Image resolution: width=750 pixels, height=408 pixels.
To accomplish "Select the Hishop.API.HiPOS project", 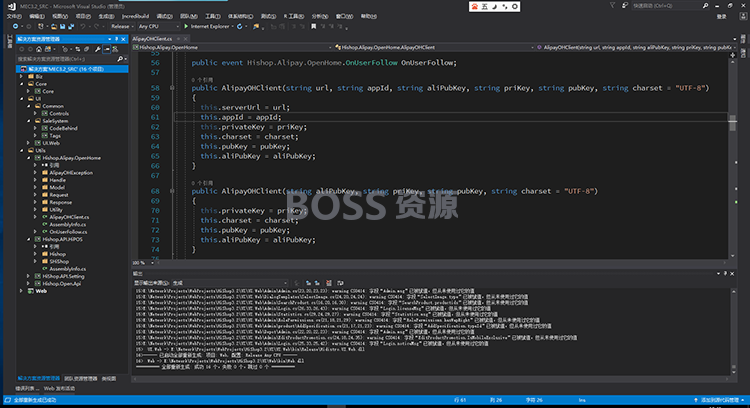I will click(x=62, y=239).
